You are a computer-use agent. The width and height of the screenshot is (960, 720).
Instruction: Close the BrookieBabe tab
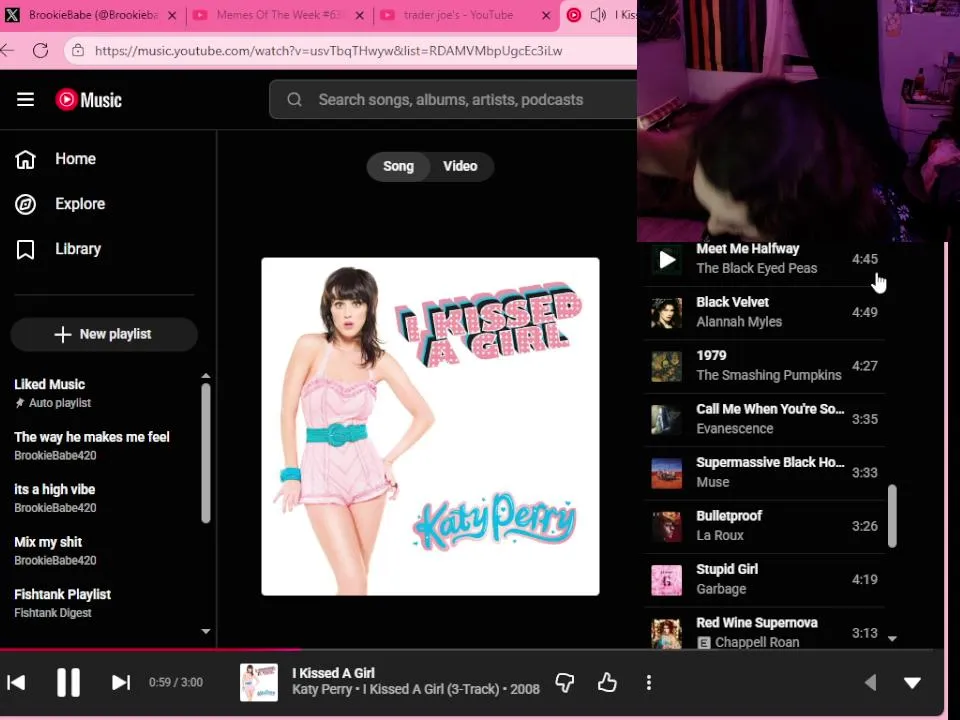[172, 15]
